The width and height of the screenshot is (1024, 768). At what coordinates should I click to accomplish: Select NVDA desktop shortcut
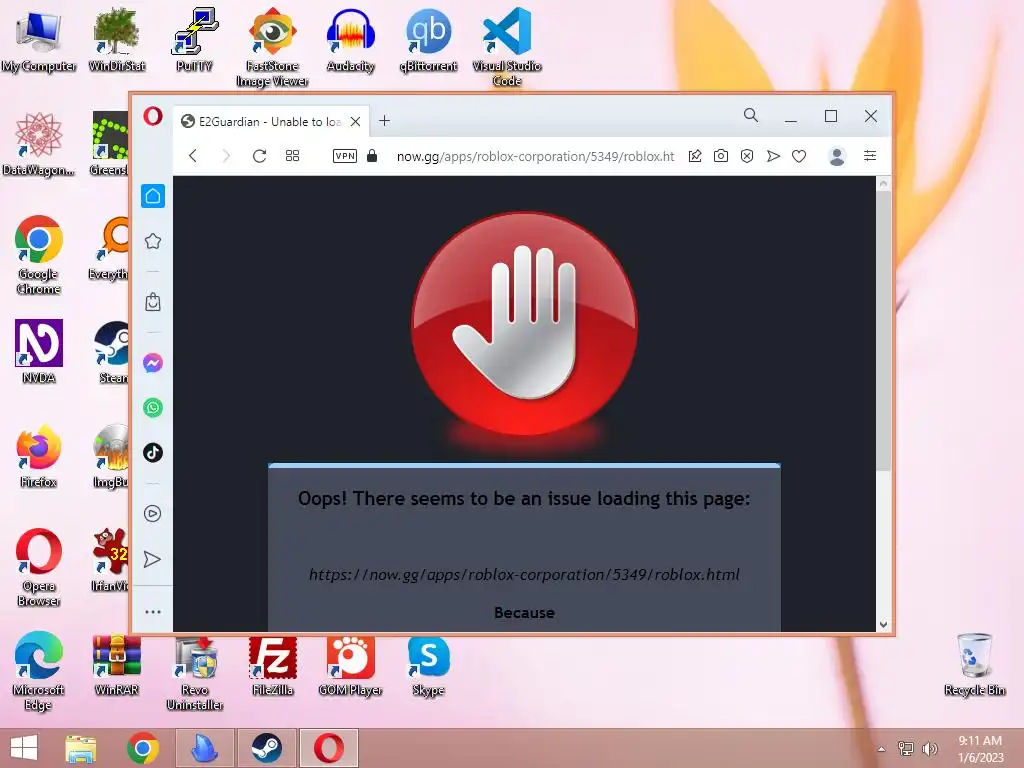(39, 351)
